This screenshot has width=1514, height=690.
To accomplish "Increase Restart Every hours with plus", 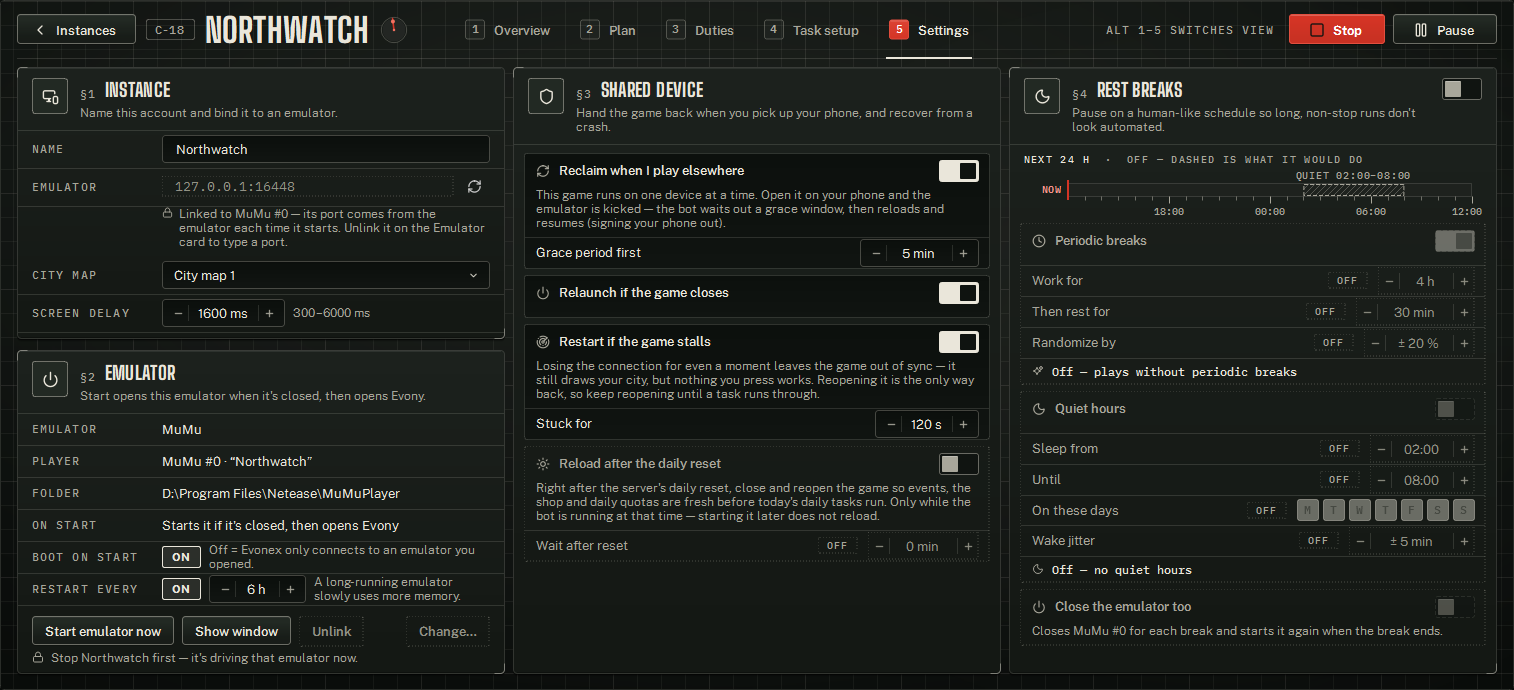I will [x=290, y=589].
